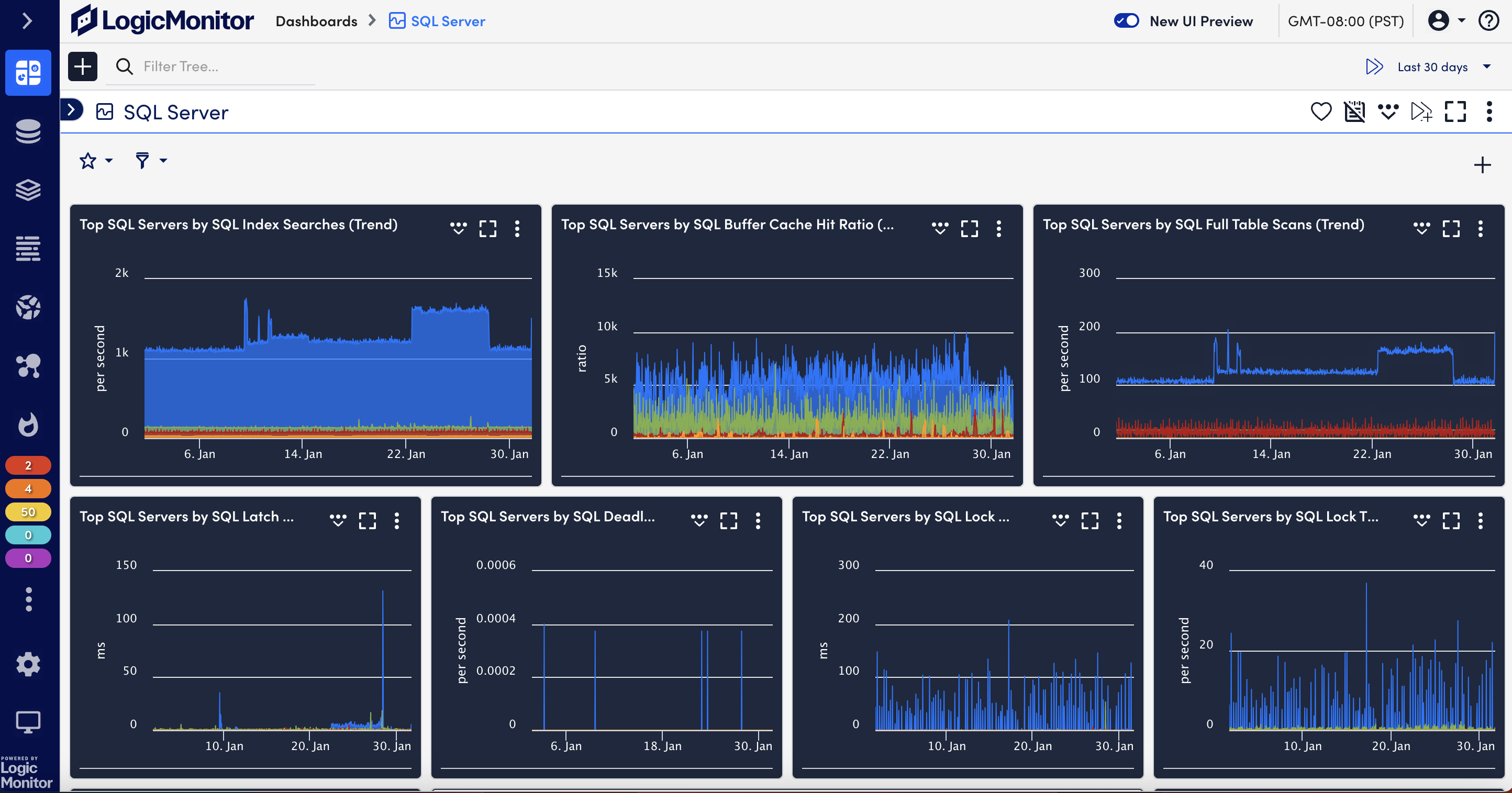This screenshot has width=1512, height=793.
Task: Enter fullscreen mode for the dashboard
Action: click(1455, 111)
